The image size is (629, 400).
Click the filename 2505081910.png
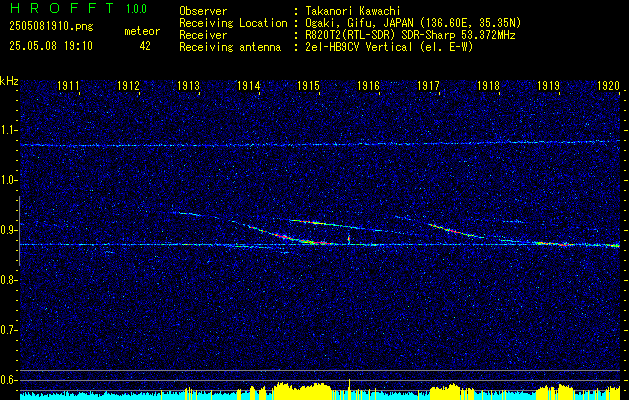(x=51, y=27)
